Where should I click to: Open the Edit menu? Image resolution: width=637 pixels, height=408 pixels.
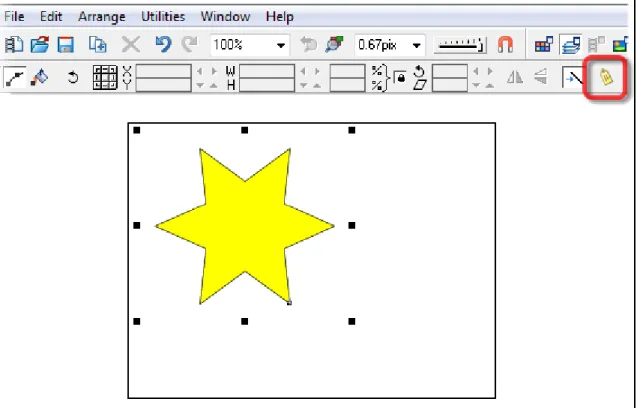[51, 17]
